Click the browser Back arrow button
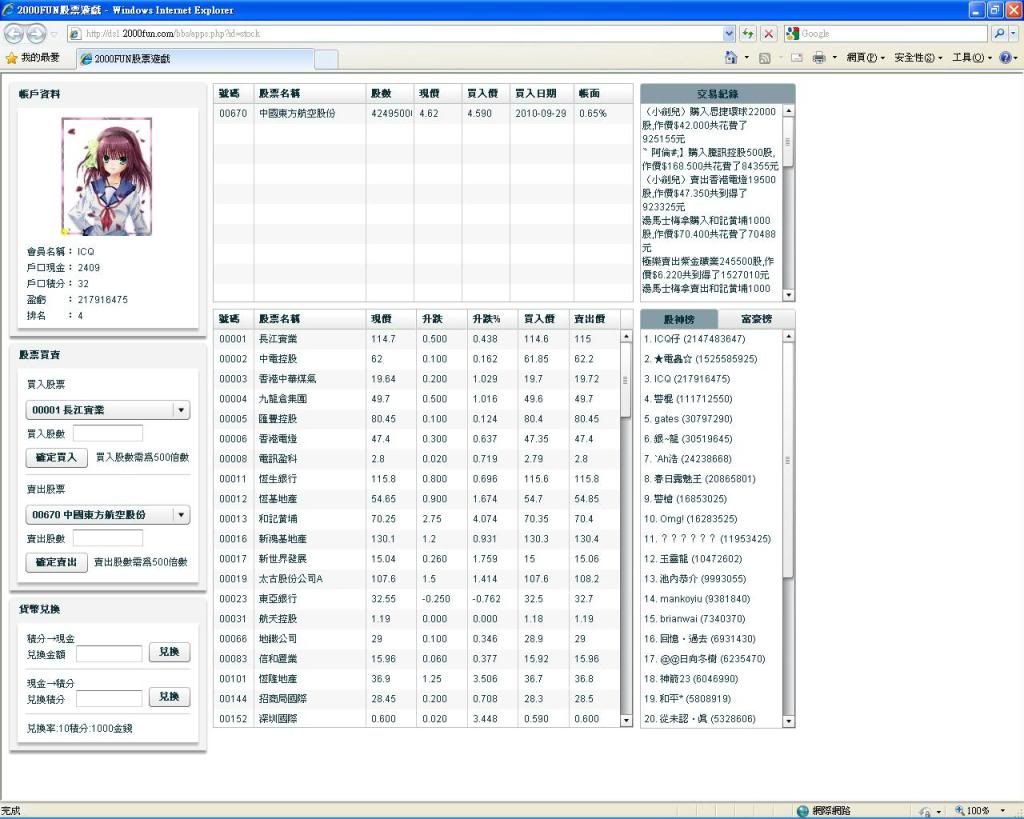Image resolution: width=1024 pixels, height=819 pixels. click(x=14, y=33)
